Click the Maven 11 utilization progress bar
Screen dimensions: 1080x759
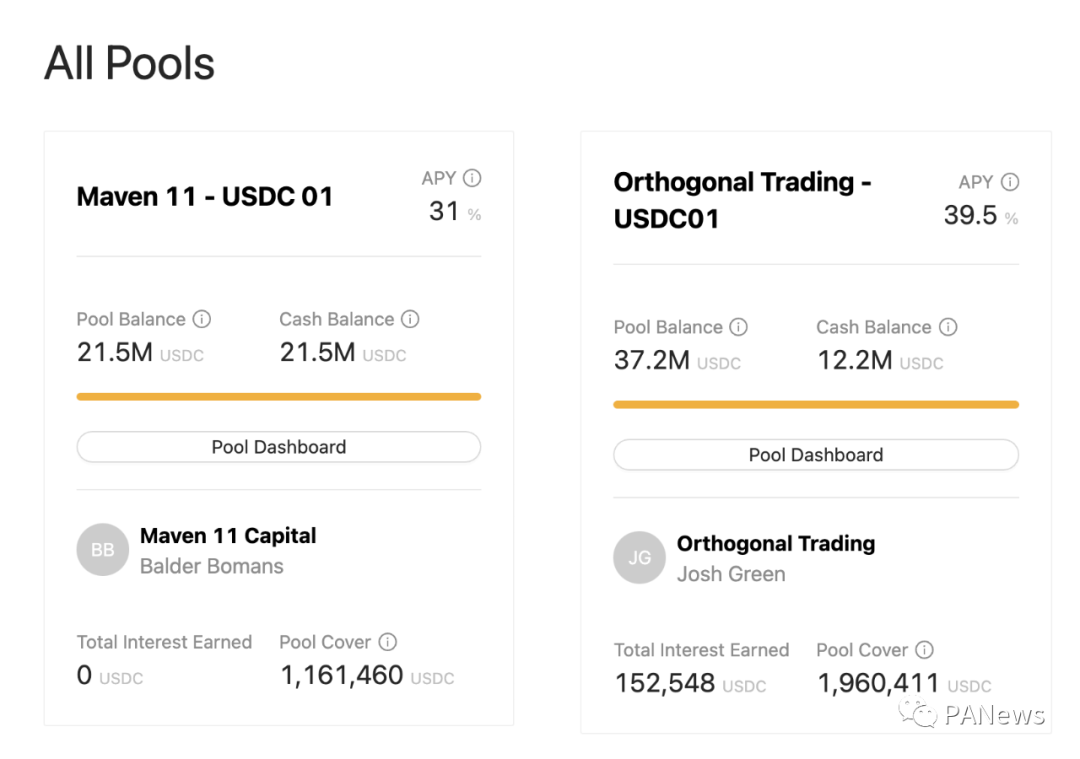278,397
